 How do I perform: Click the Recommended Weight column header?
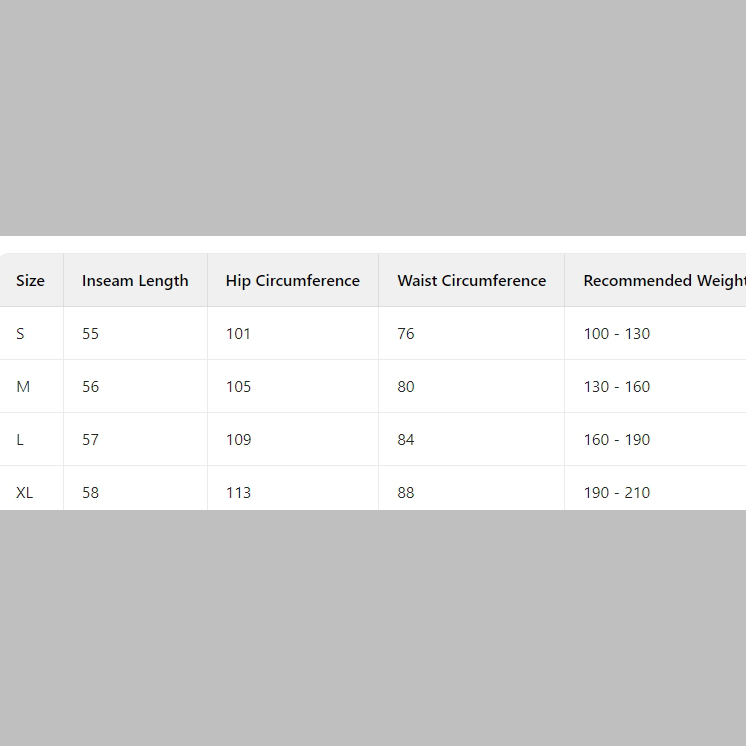(x=663, y=281)
